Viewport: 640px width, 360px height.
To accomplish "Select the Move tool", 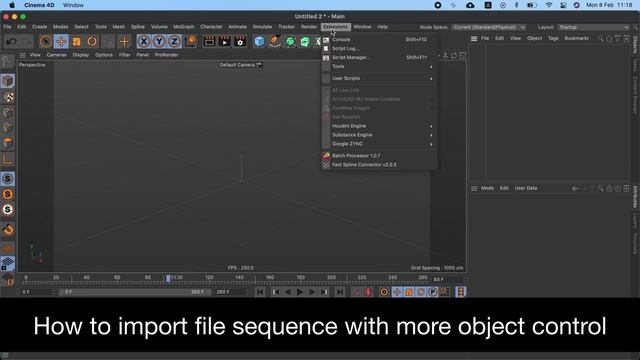I will (61, 42).
